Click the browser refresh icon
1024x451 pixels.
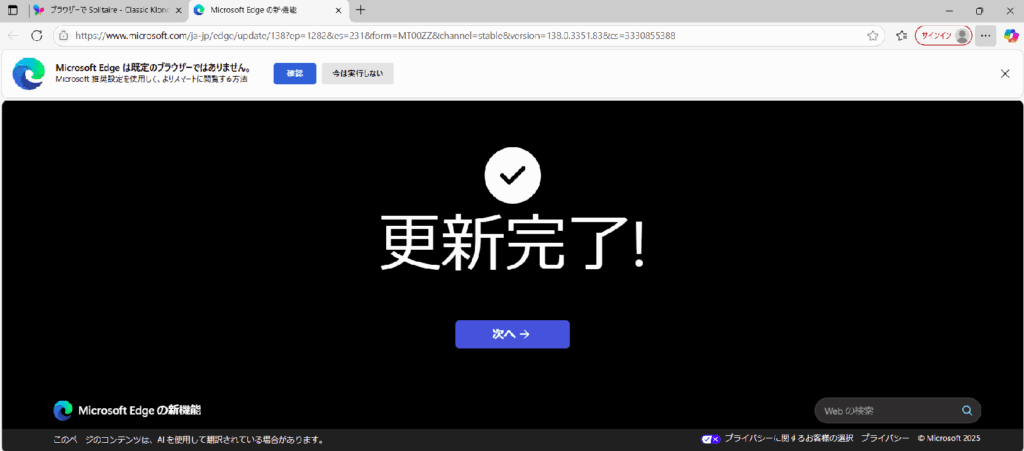[x=37, y=35]
